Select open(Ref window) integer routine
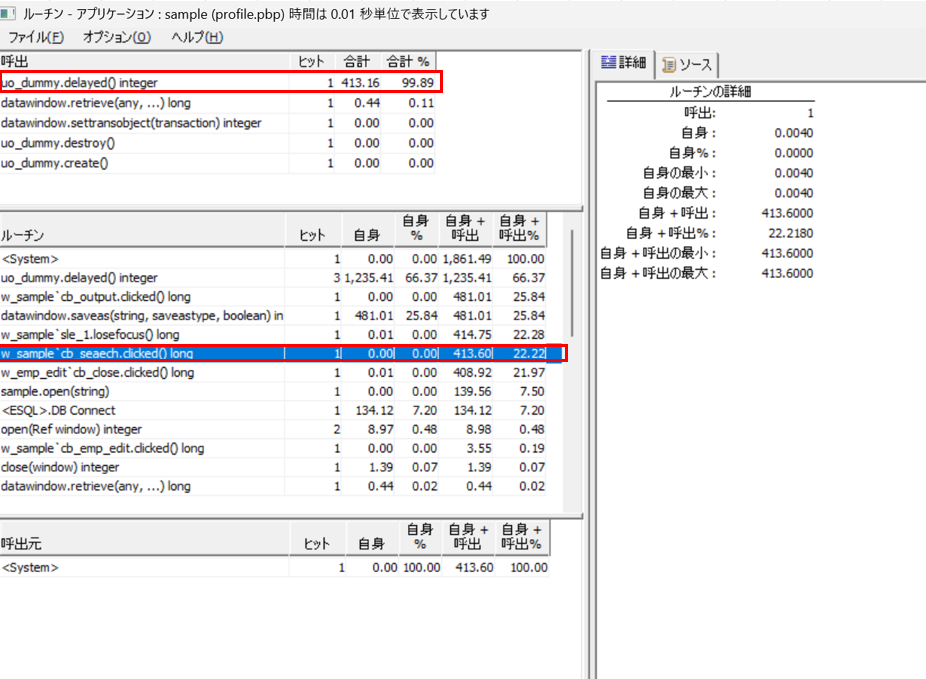 pos(71,430)
